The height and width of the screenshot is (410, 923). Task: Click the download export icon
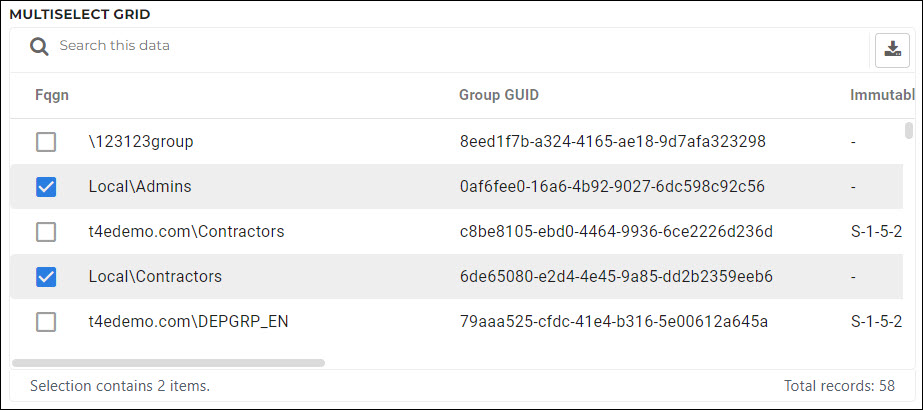(x=892, y=50)
